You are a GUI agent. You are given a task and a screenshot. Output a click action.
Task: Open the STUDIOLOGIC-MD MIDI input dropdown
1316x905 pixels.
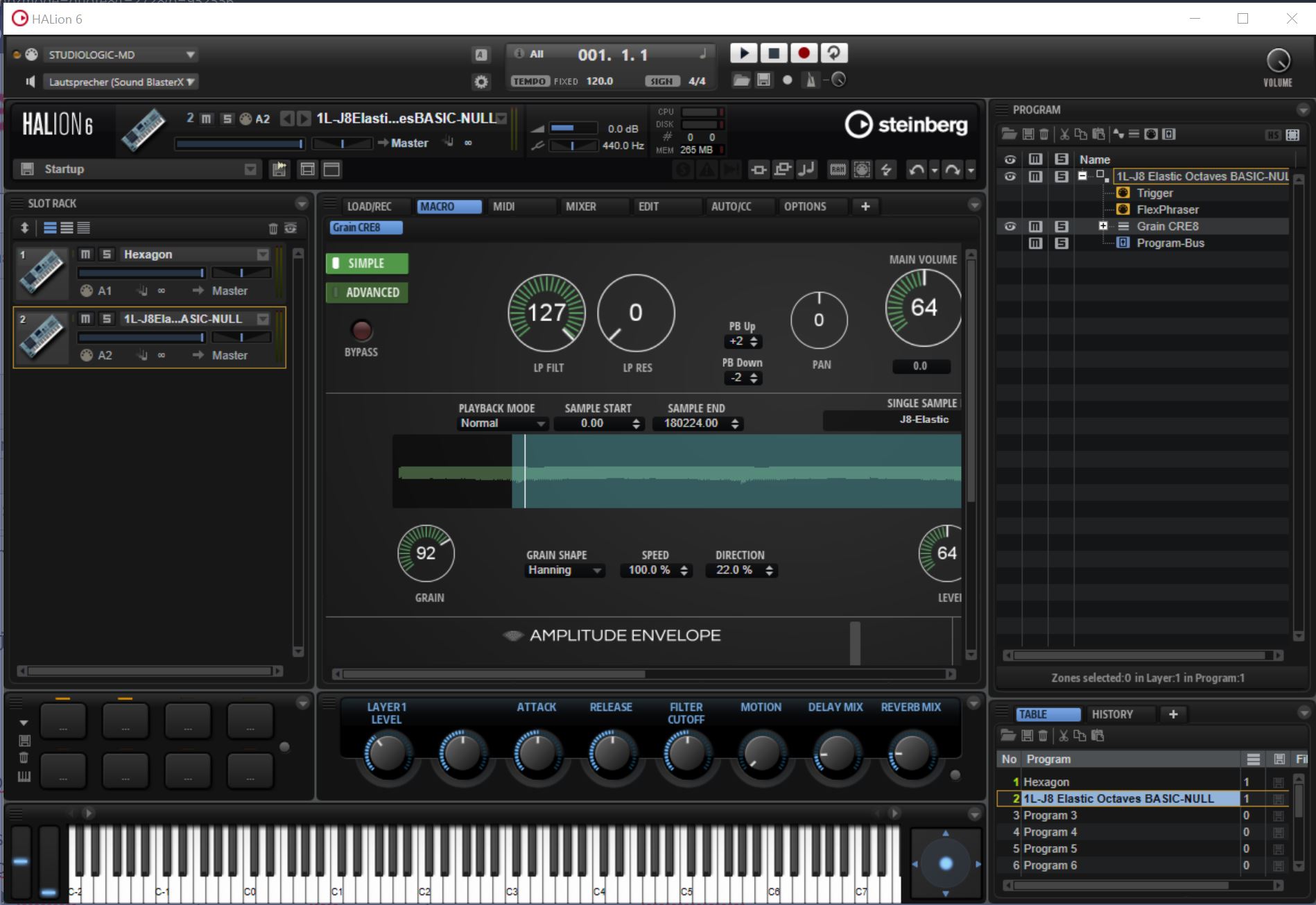tap(121, 55)
